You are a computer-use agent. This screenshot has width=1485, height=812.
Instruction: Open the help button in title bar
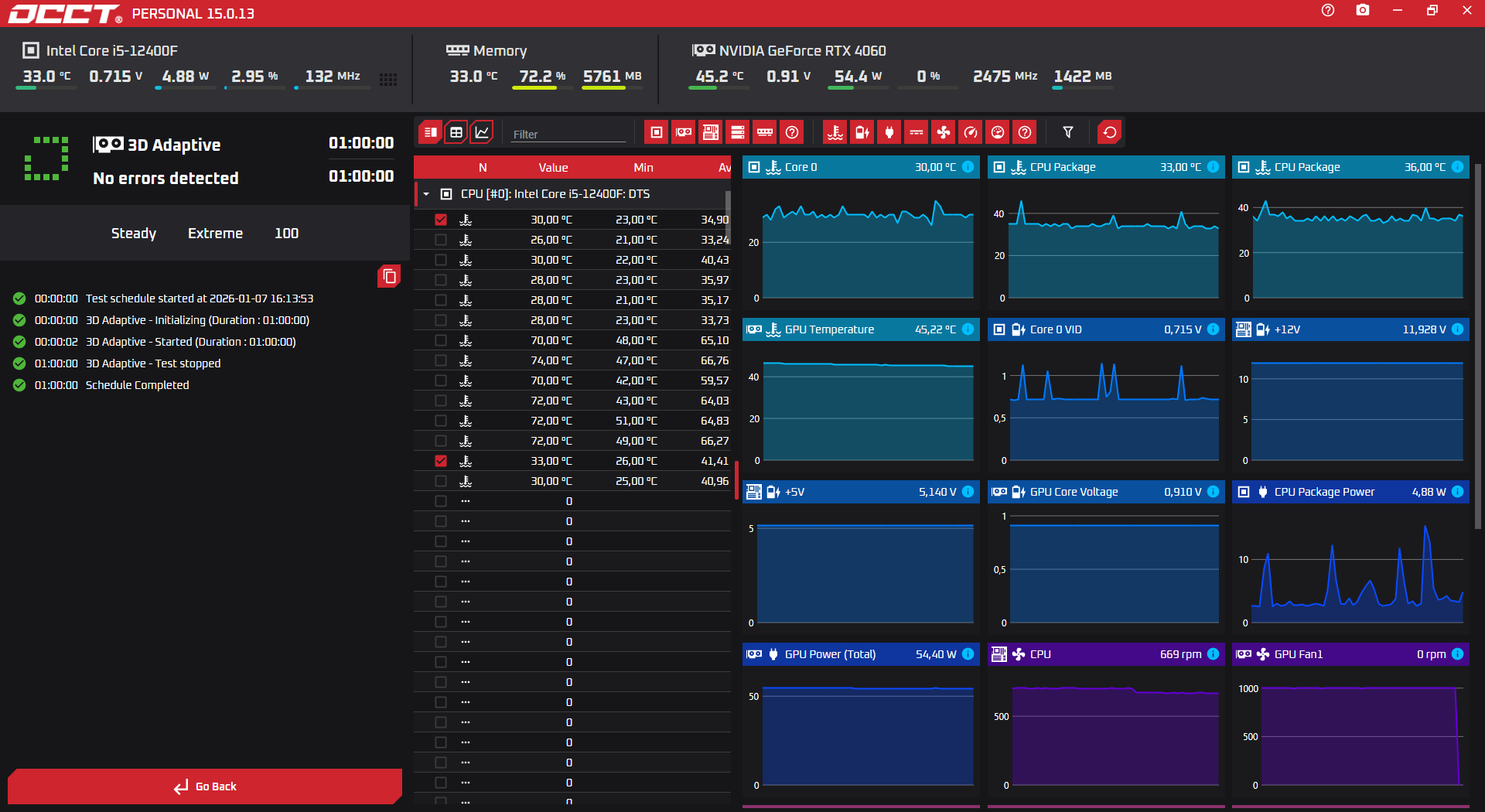click(x=1328, y=11)
